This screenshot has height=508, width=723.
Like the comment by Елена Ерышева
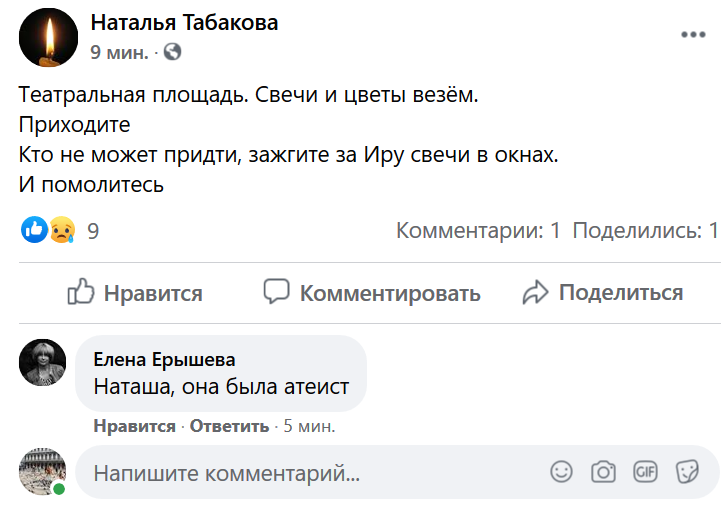click(x=134, y=425)
